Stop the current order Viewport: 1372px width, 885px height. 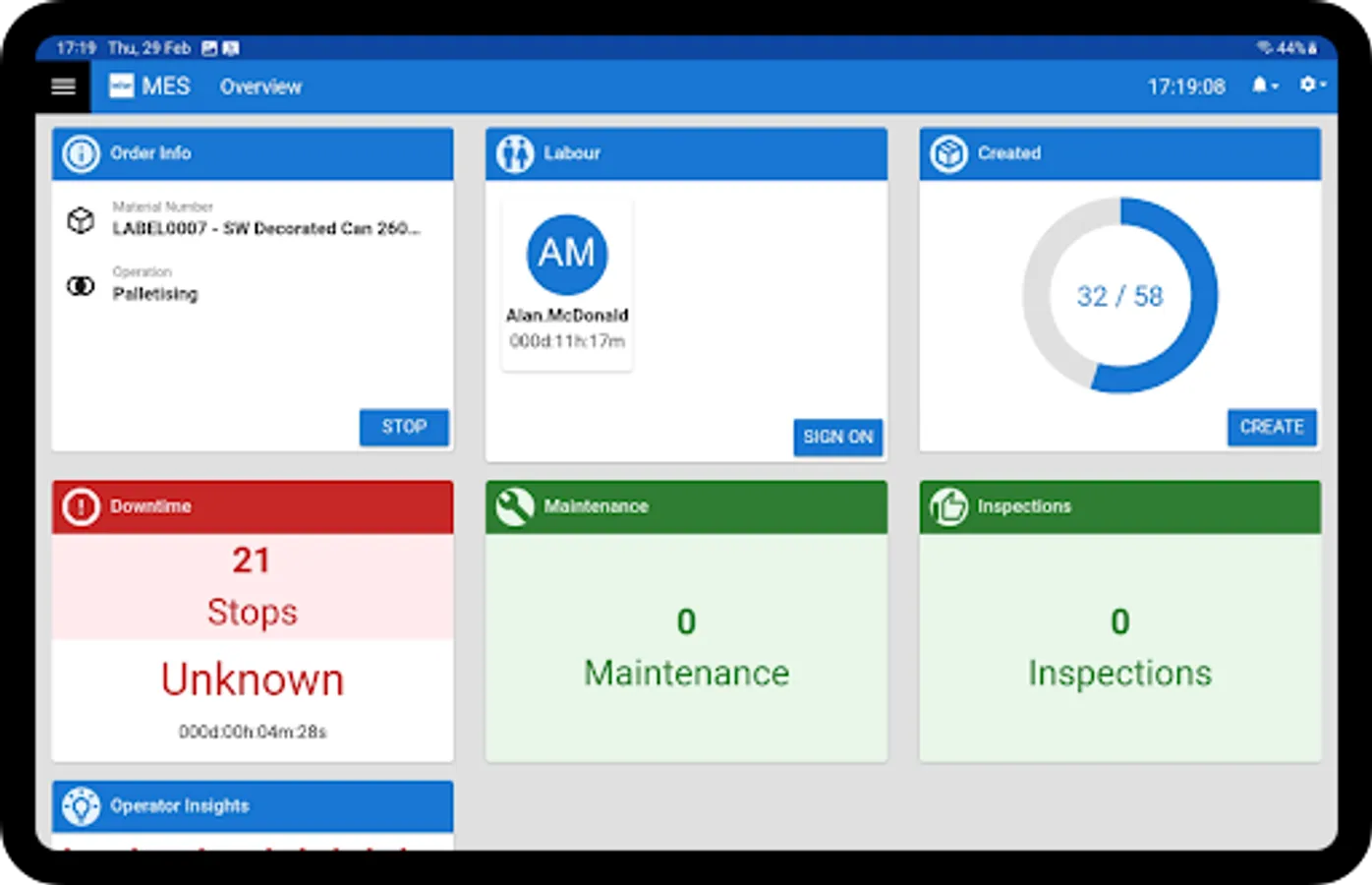click(x=404, y=427)
